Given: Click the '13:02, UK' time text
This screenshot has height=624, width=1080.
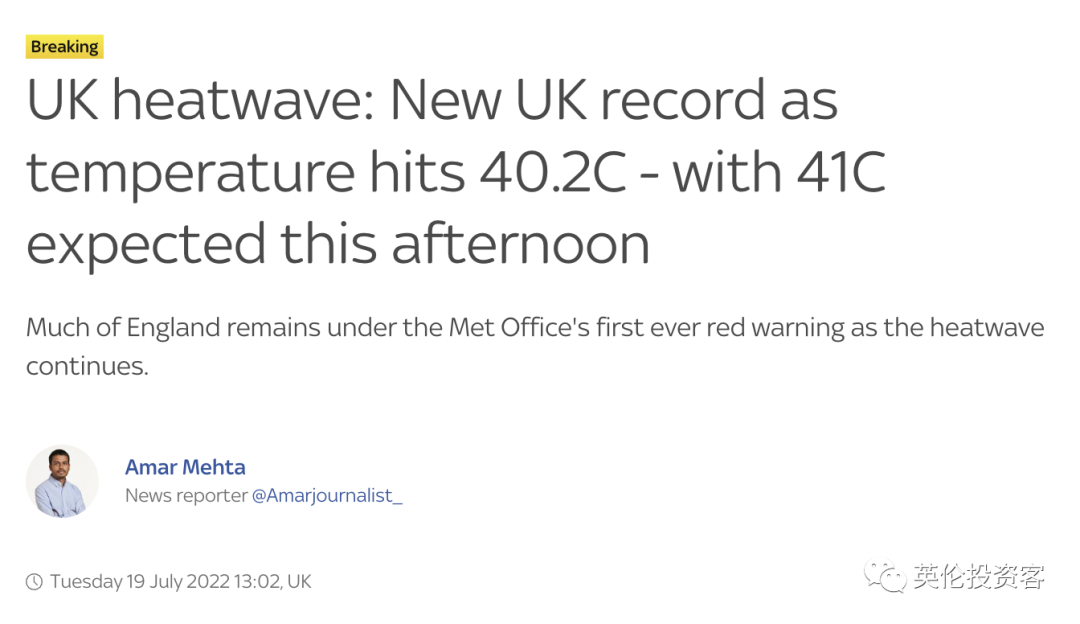Looking at the screenshot, I should 273,582.
